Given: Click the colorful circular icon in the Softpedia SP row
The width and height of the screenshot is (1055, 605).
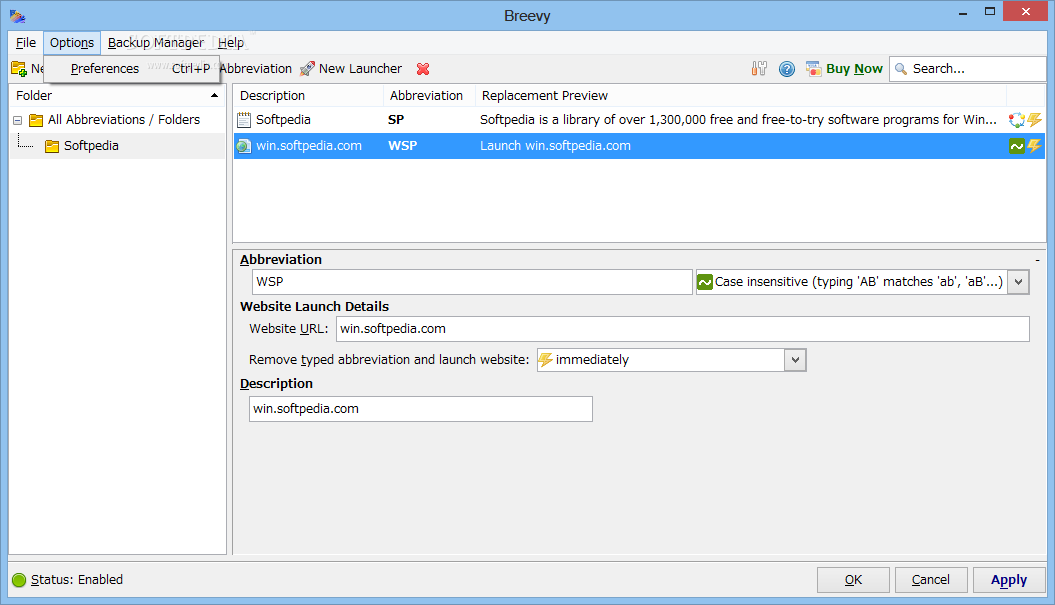Looking at the screenshot, I should [1017, 120].
